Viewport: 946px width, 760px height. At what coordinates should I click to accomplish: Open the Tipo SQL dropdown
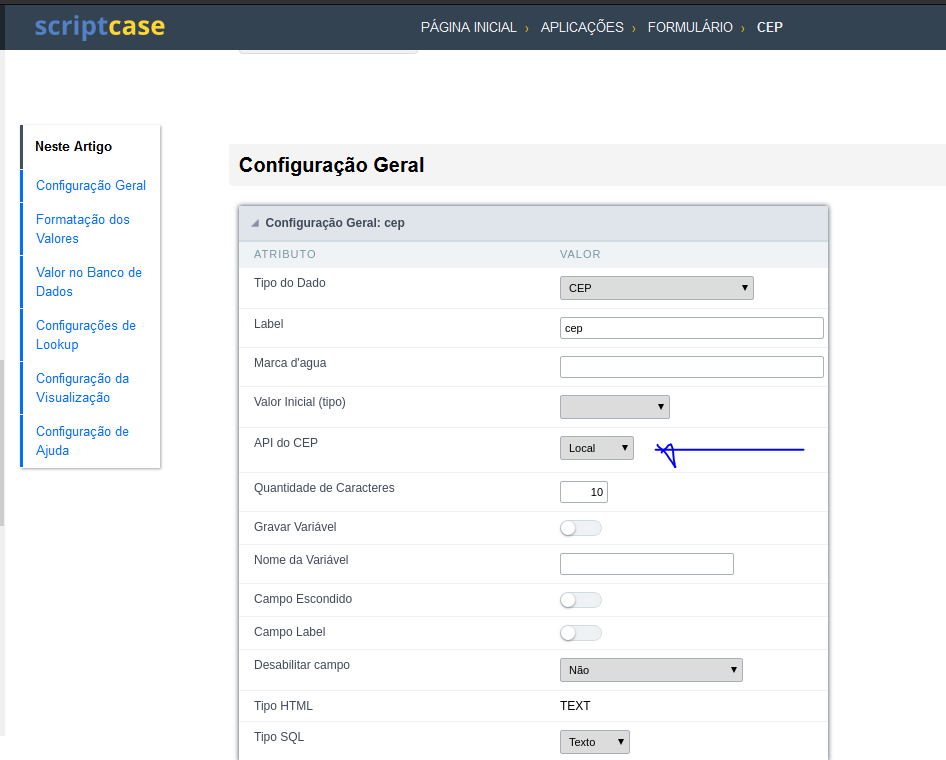pos(594,742)
